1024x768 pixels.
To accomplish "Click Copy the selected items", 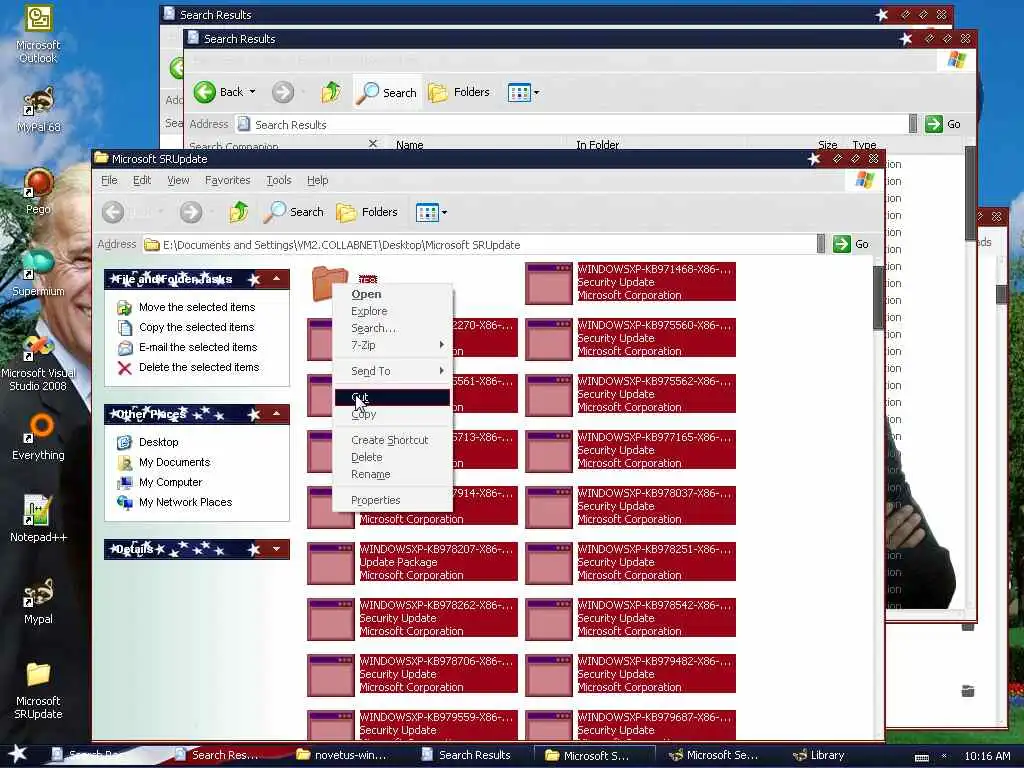I will click(x=197, y=327).
